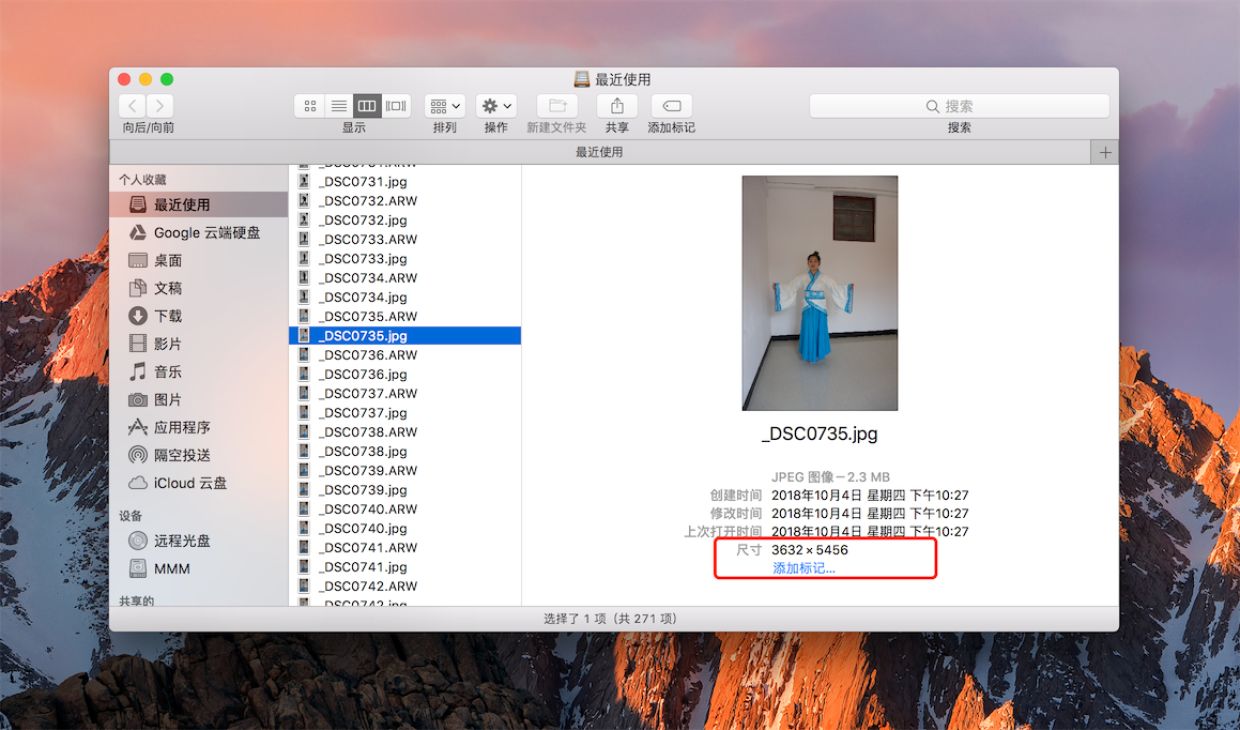This screenshot has height=730, width=1240.
Task: Open 文稿 in the sidebar
Action: point(199,288)
